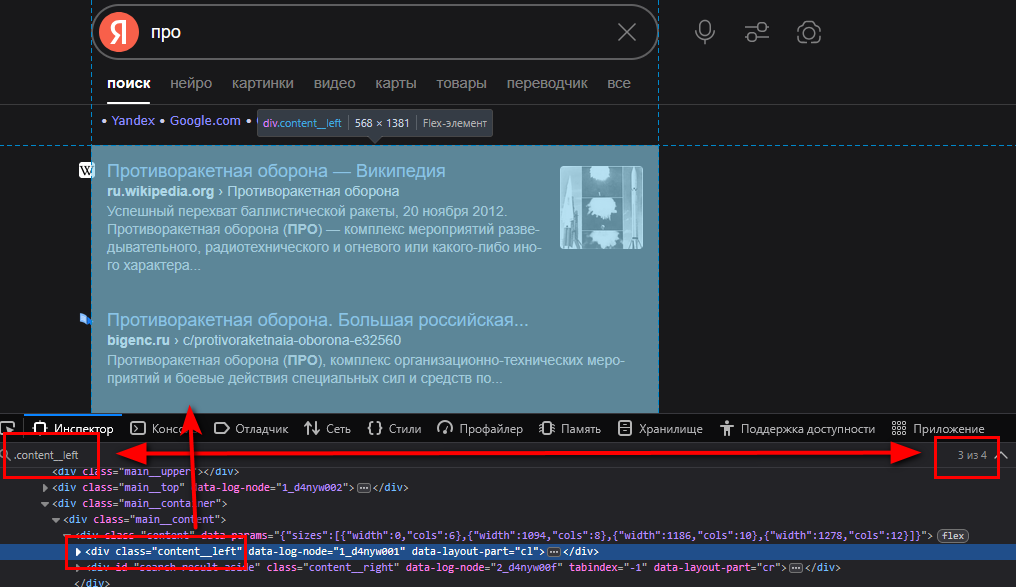This screenshot has height=587, width=1016.
Task: Open the "Профайлер" DevTools tab
Action: 480,428
